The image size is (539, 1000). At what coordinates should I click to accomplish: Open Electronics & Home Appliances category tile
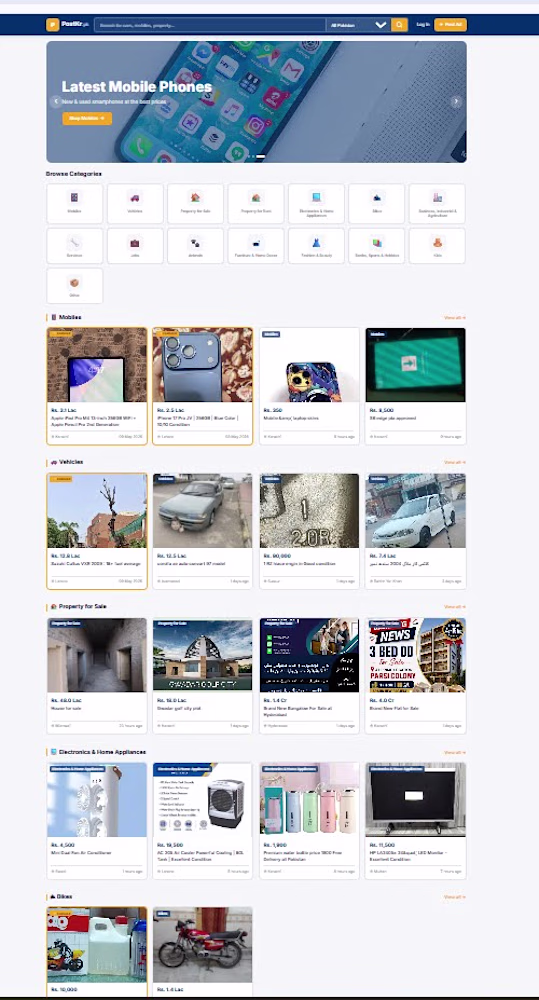(x=316, y=203)
